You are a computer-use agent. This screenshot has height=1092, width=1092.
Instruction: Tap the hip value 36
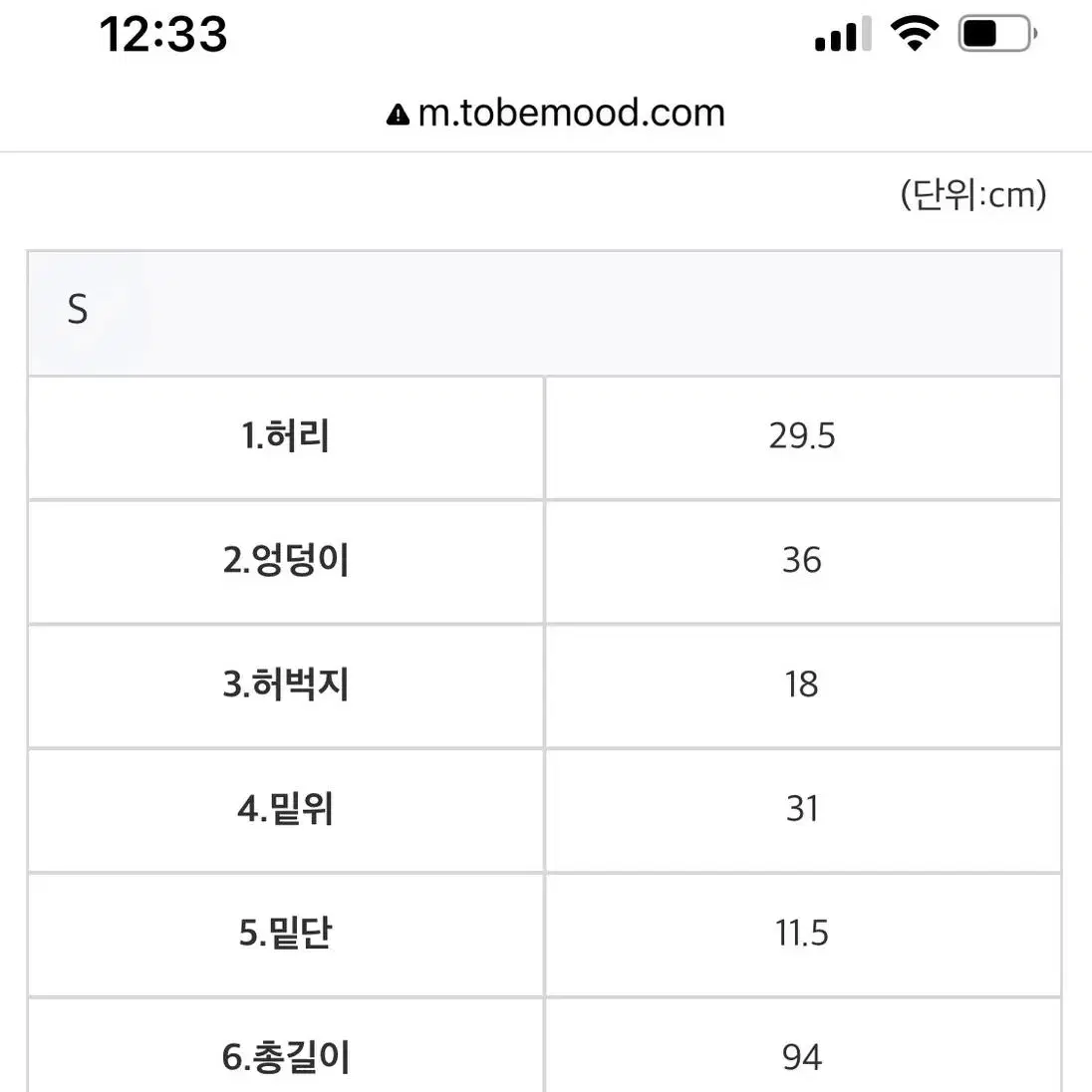point(803,562)
